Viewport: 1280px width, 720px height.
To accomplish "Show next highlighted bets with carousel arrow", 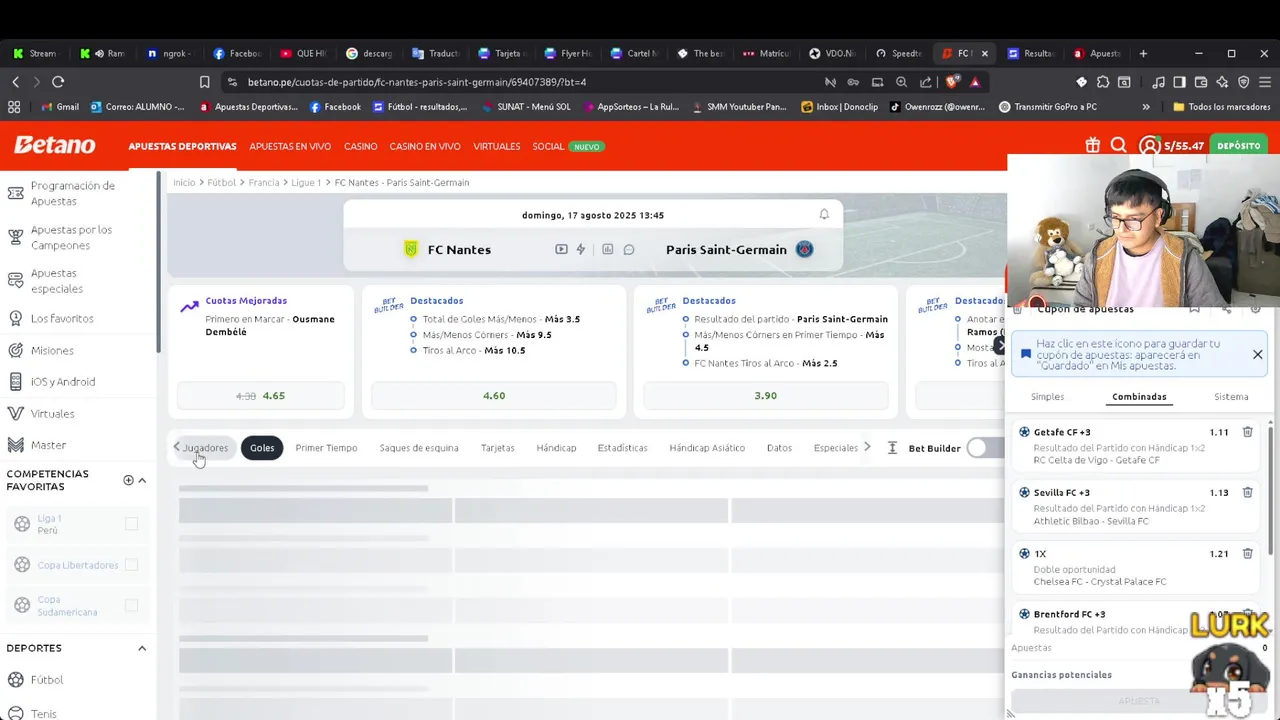I will click(x=998, y=345).
